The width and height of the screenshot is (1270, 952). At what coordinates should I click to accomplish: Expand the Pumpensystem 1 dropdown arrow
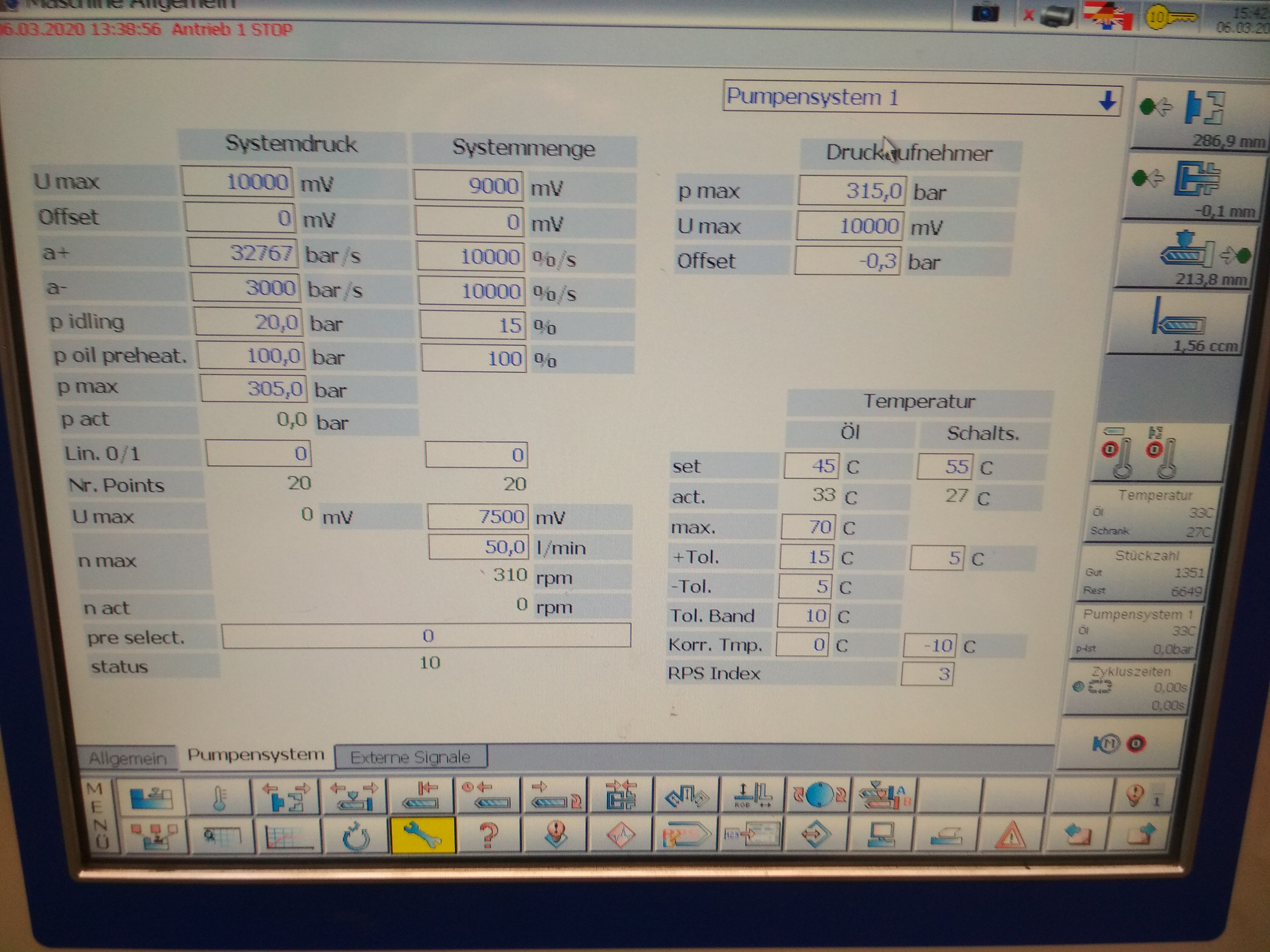pyautogui.click(x=1107, y=101)
